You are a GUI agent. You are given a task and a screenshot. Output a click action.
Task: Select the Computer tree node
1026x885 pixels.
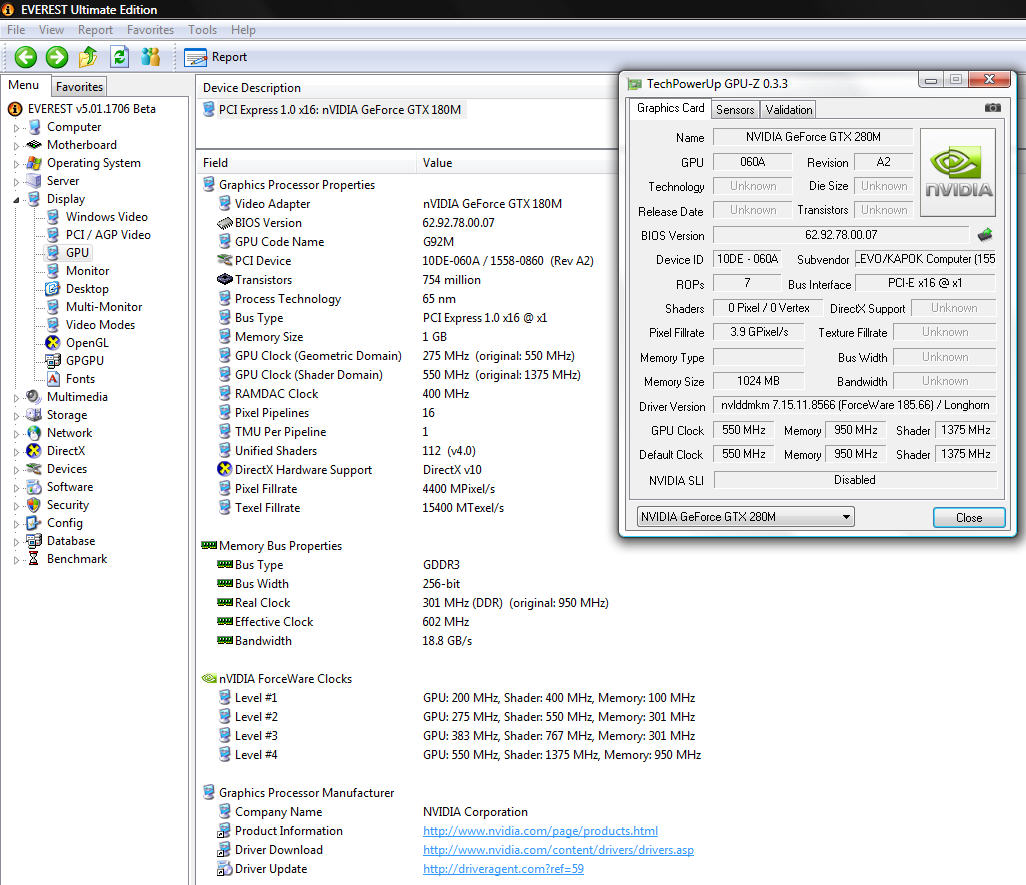pos(74,127)
